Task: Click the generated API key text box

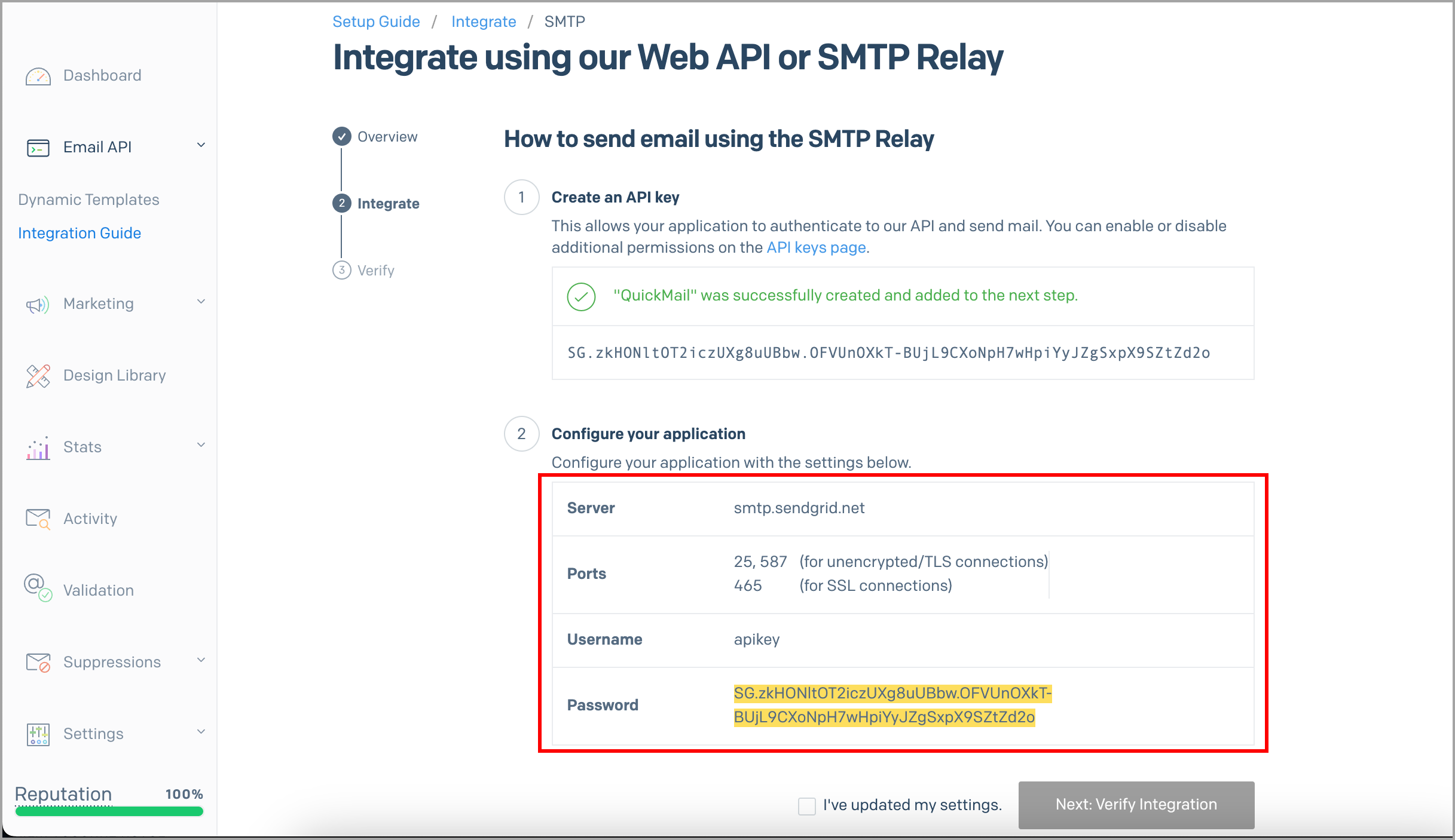Action: (903, 353)
